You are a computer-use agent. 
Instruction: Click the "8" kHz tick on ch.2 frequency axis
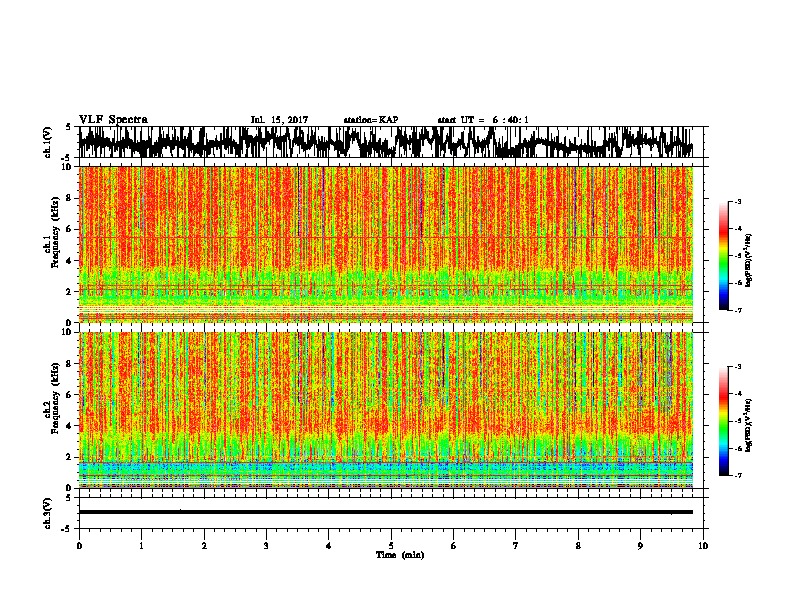[x=69, y=364]
